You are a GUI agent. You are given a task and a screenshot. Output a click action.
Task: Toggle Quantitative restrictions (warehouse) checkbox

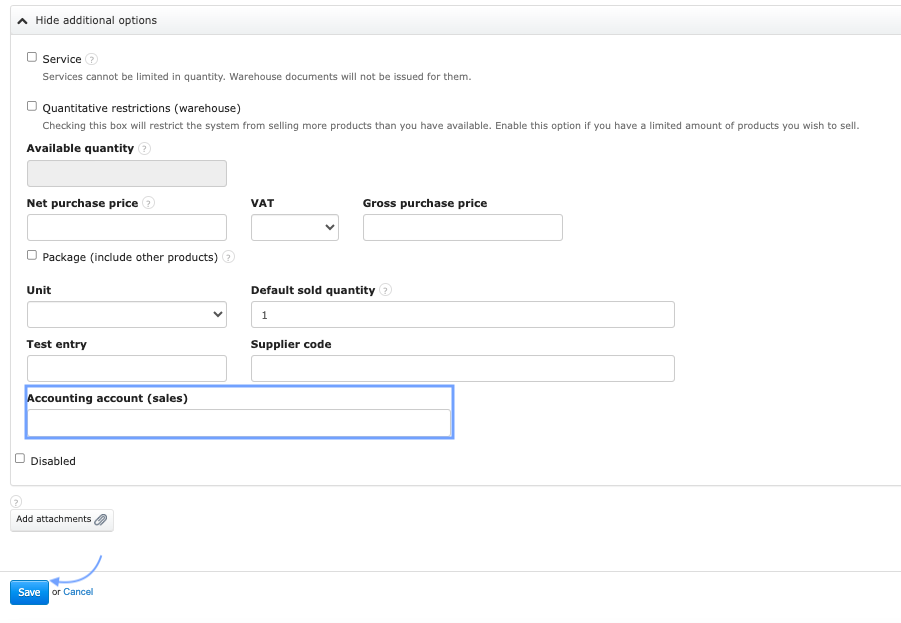tap(32, 106)
